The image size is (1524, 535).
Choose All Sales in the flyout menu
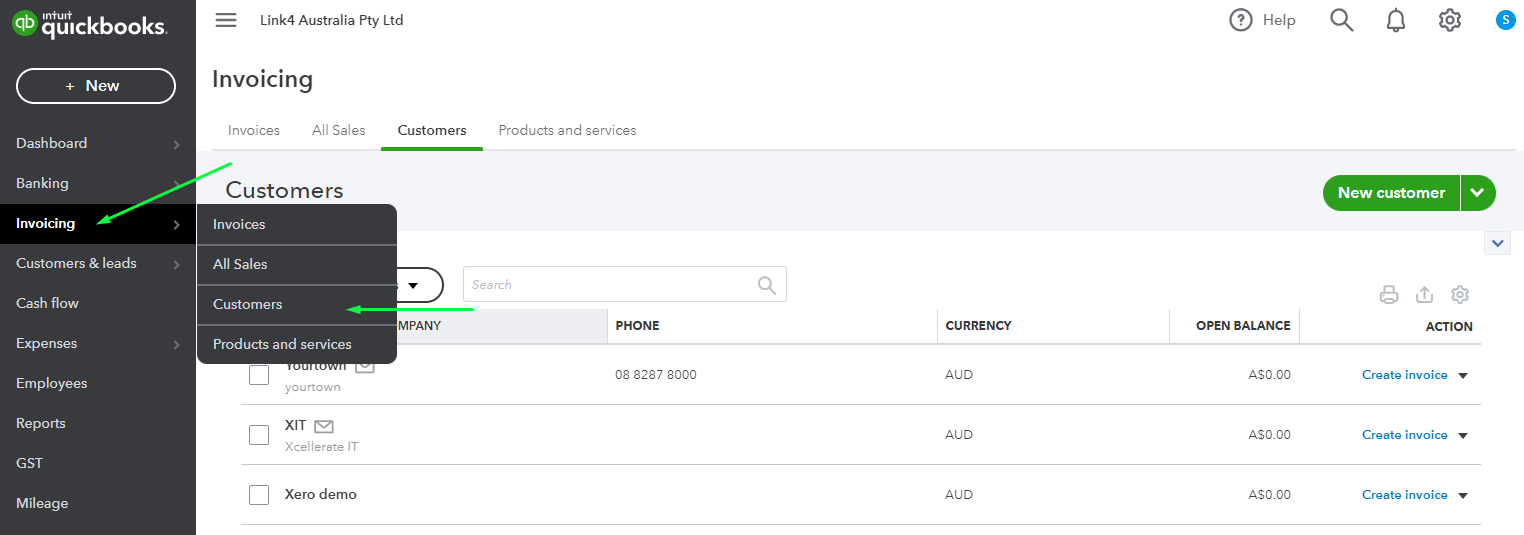tap(297, 264)
